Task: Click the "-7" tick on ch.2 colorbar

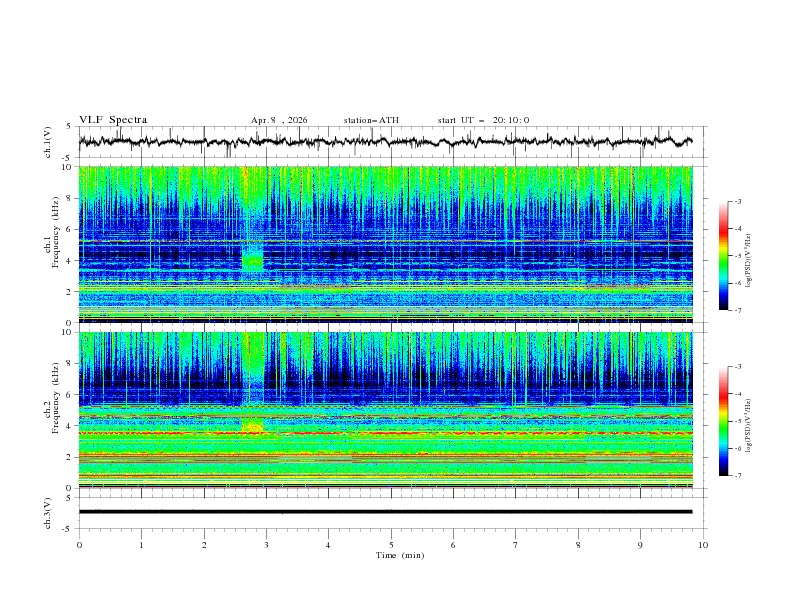Action: 738,476
